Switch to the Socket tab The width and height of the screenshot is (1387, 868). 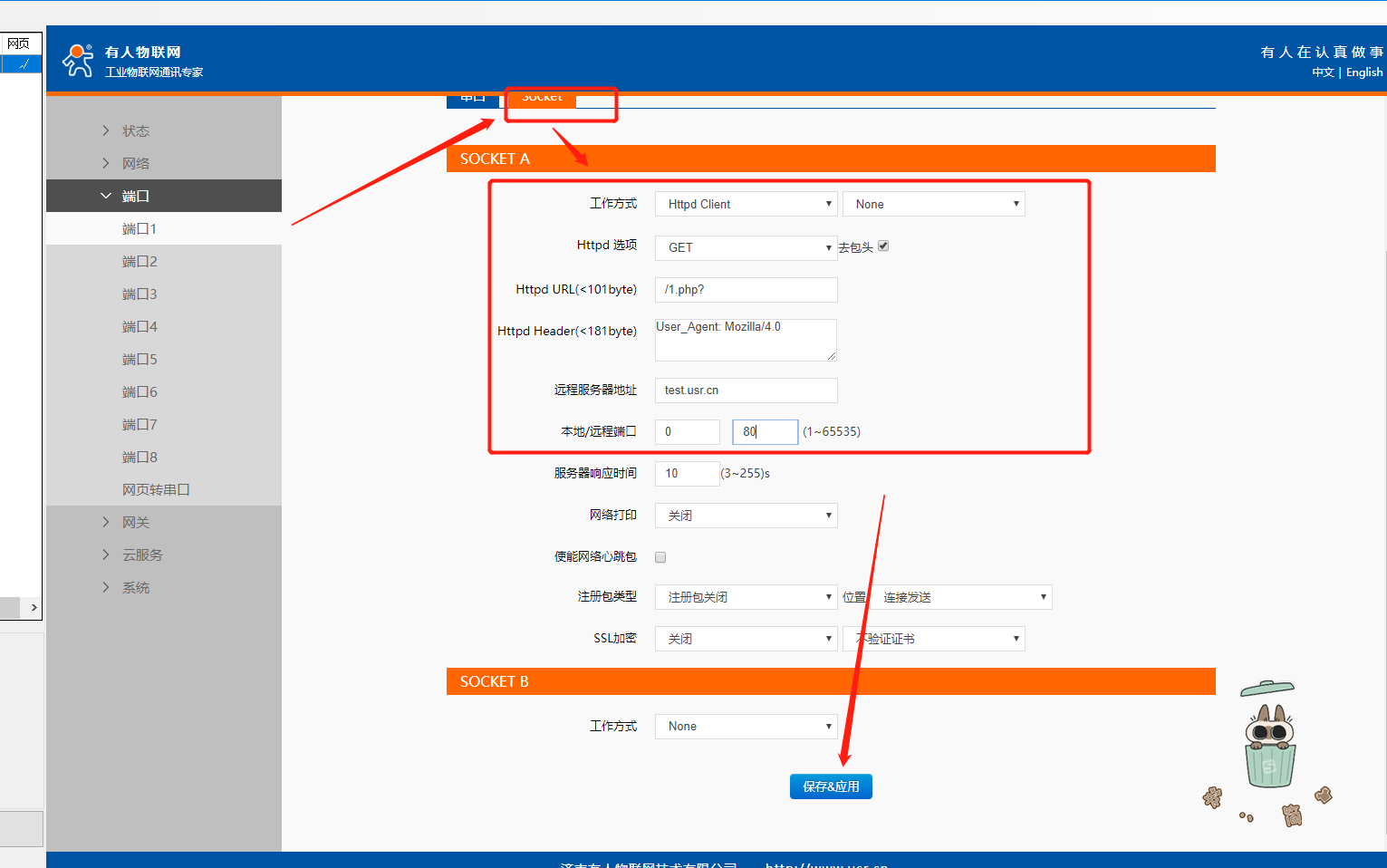(x=542, y=99)
